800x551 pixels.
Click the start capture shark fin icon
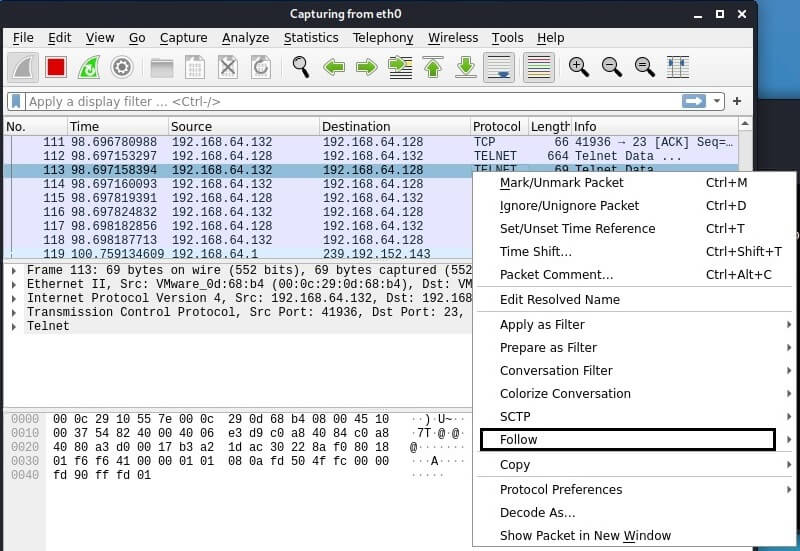23,67
